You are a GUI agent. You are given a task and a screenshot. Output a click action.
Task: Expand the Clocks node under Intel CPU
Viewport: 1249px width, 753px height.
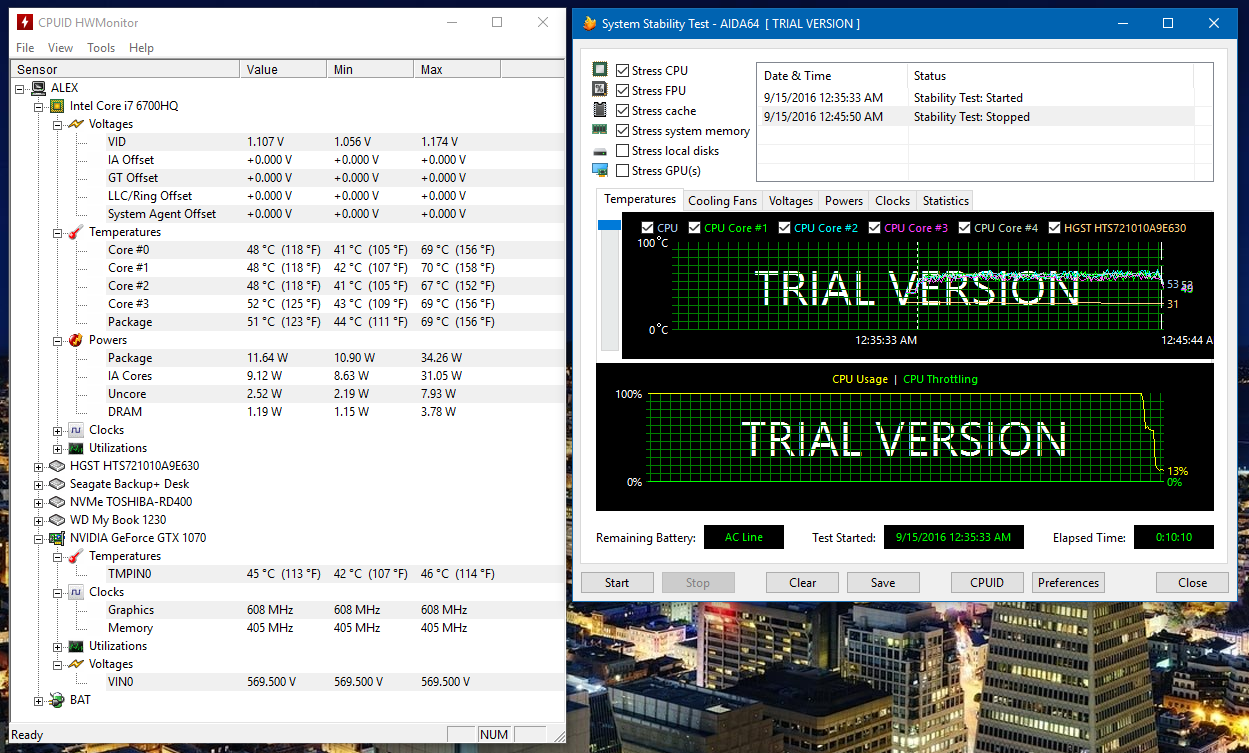pyautogui.click(x=57, y=430)
